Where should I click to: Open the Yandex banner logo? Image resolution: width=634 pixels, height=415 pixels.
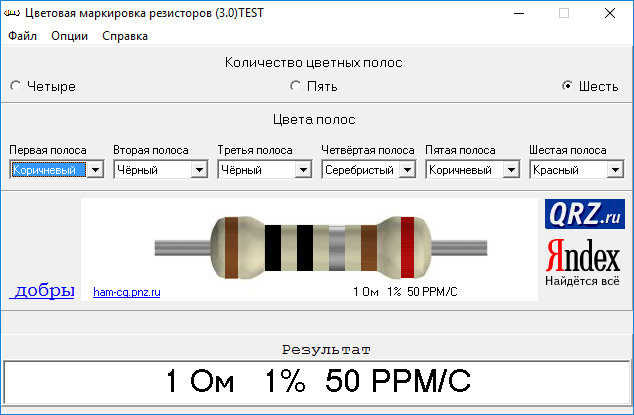(x=583, y=255)
